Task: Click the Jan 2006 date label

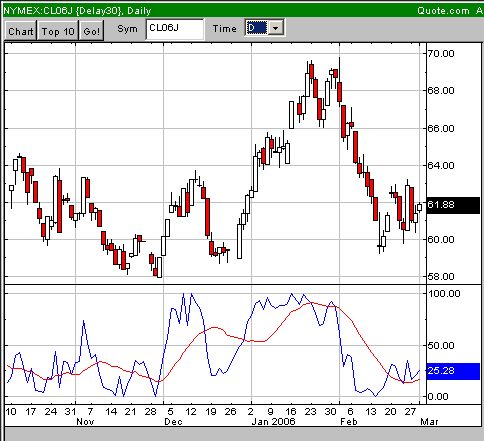Action: pyautogui.click(x=273, y=422)
